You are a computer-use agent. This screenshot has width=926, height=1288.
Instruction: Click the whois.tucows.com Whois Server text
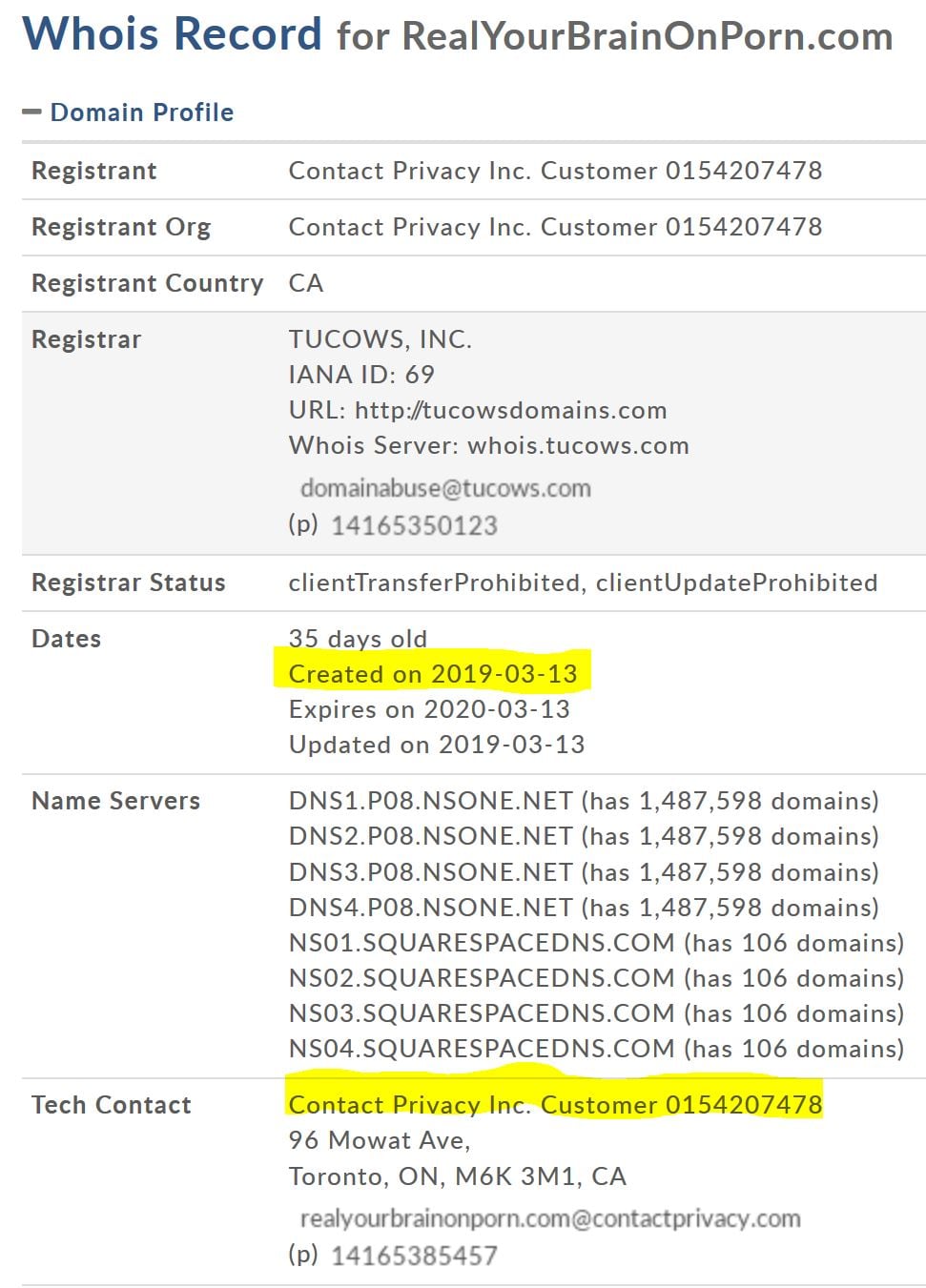click(578, 445)
